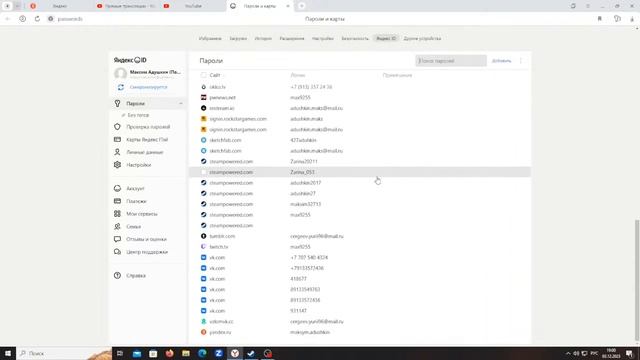
Task: Open the Отзывы и оценки icon
Action: tap(118, 239)
